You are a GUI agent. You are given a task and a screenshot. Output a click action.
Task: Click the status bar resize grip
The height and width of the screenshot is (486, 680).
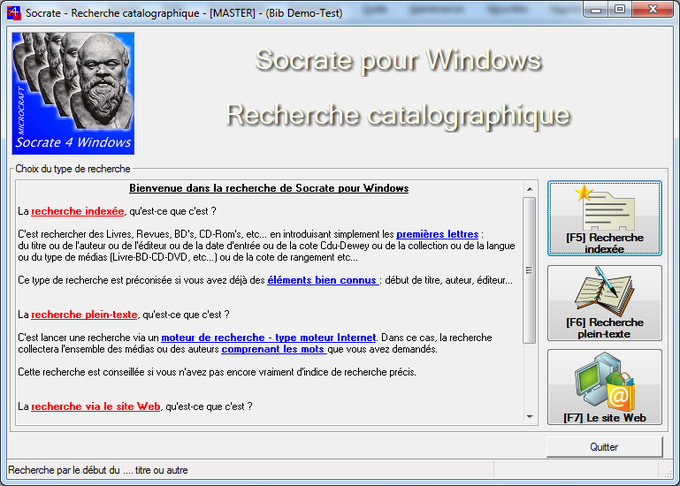pyautogui.click(x=666, y=472)
